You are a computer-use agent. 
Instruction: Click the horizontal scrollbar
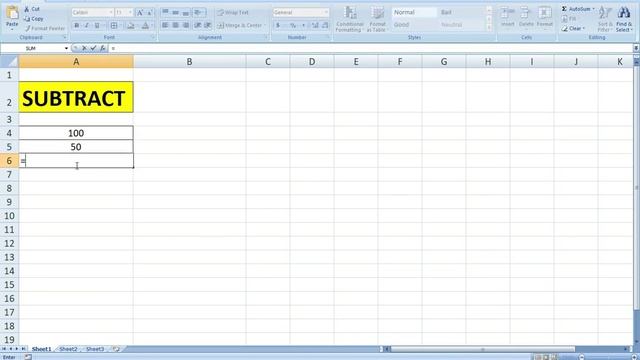tap(483, 349)
